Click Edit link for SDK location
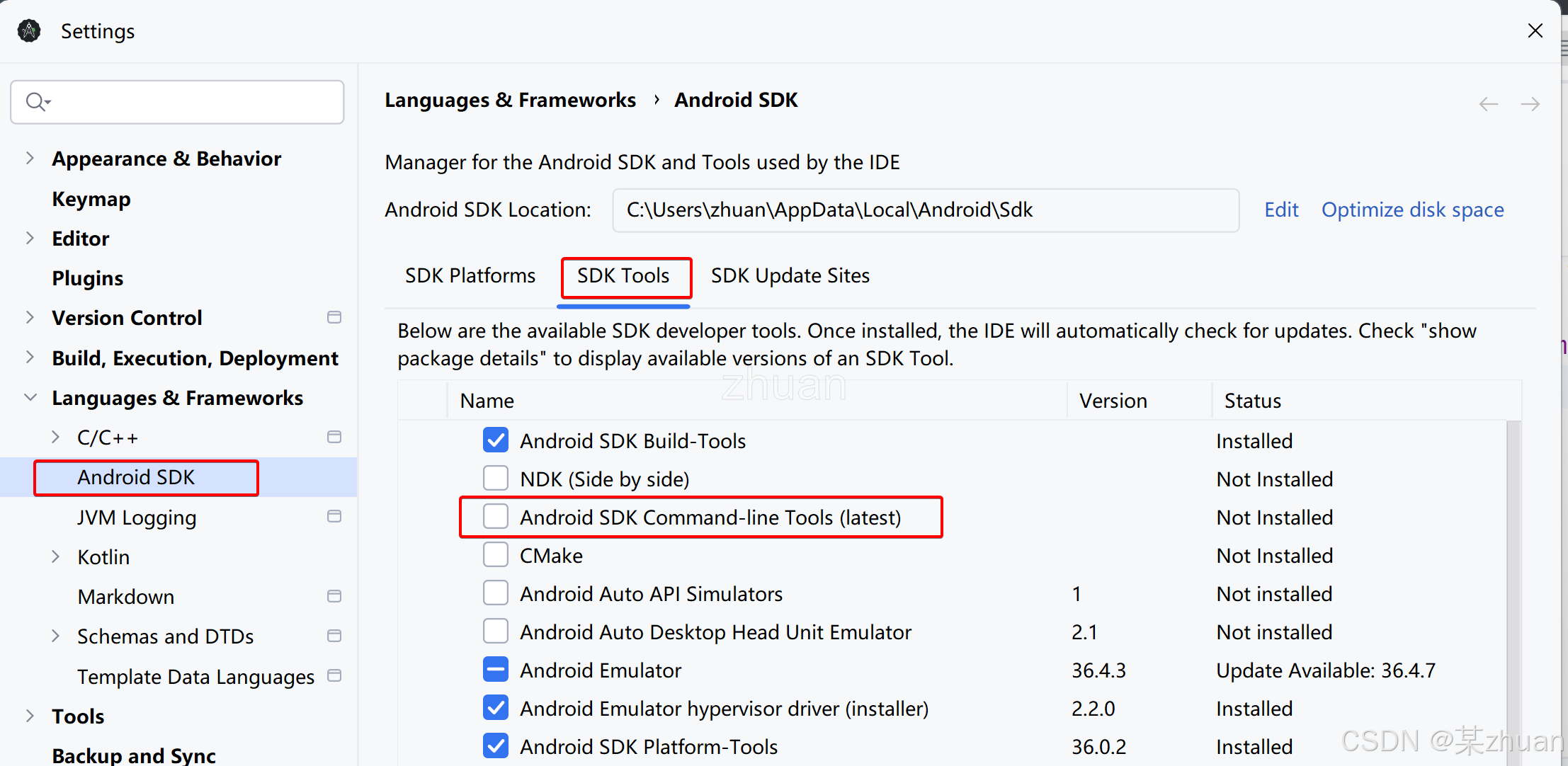The width and height of the screenshot is (1568, 766). point(1281,210)
